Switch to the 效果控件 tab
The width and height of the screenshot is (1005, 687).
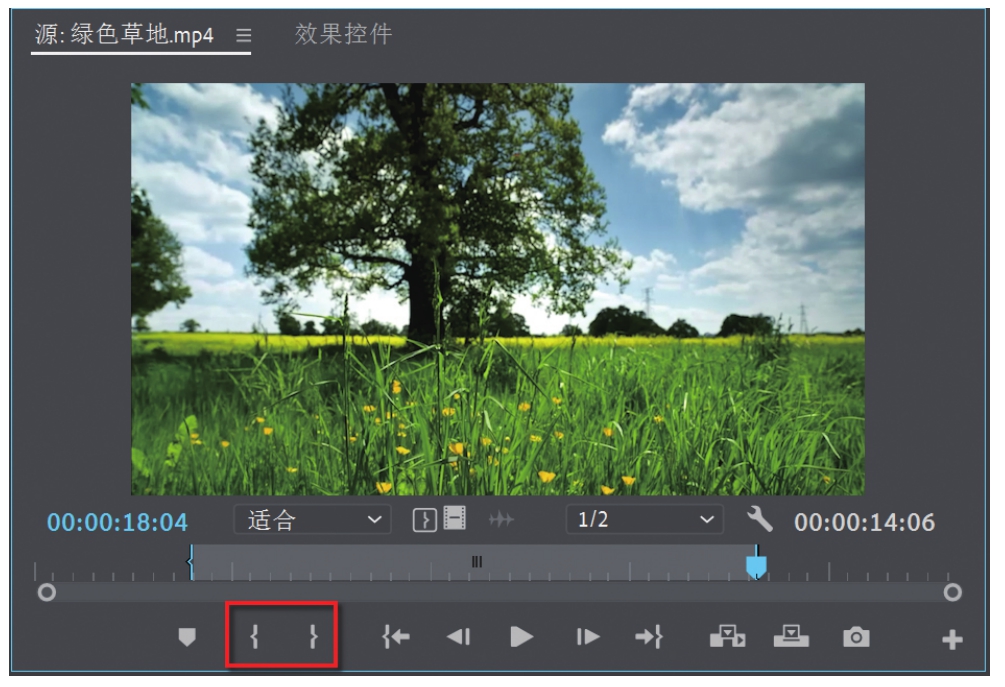[x=343, y=34]
